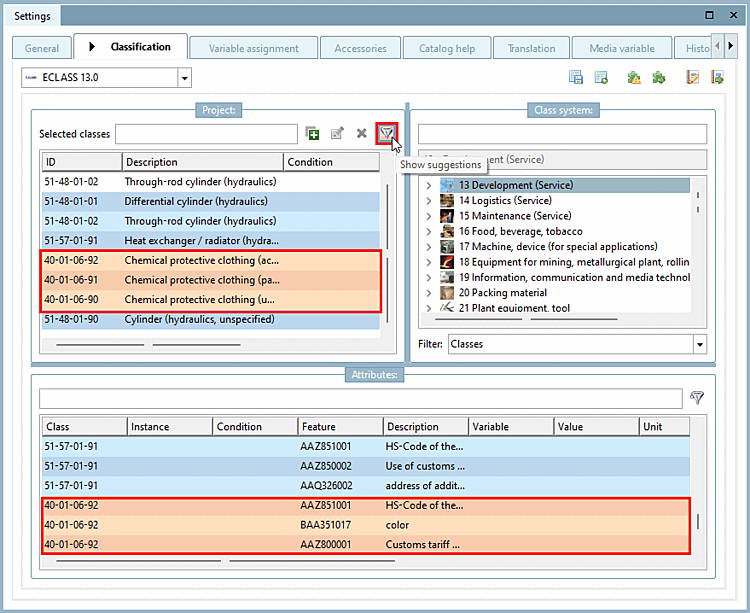750x613 pixels.
Task: Click the 15 Maintenance (Service) class icon
Action: (447, 216)
